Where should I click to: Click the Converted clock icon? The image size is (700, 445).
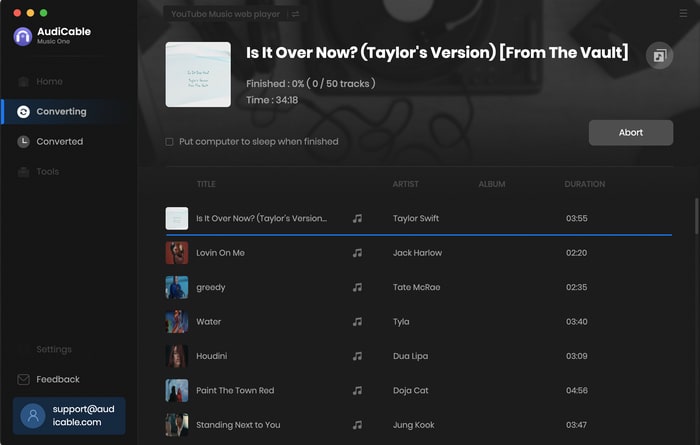(x=23, y=141)
